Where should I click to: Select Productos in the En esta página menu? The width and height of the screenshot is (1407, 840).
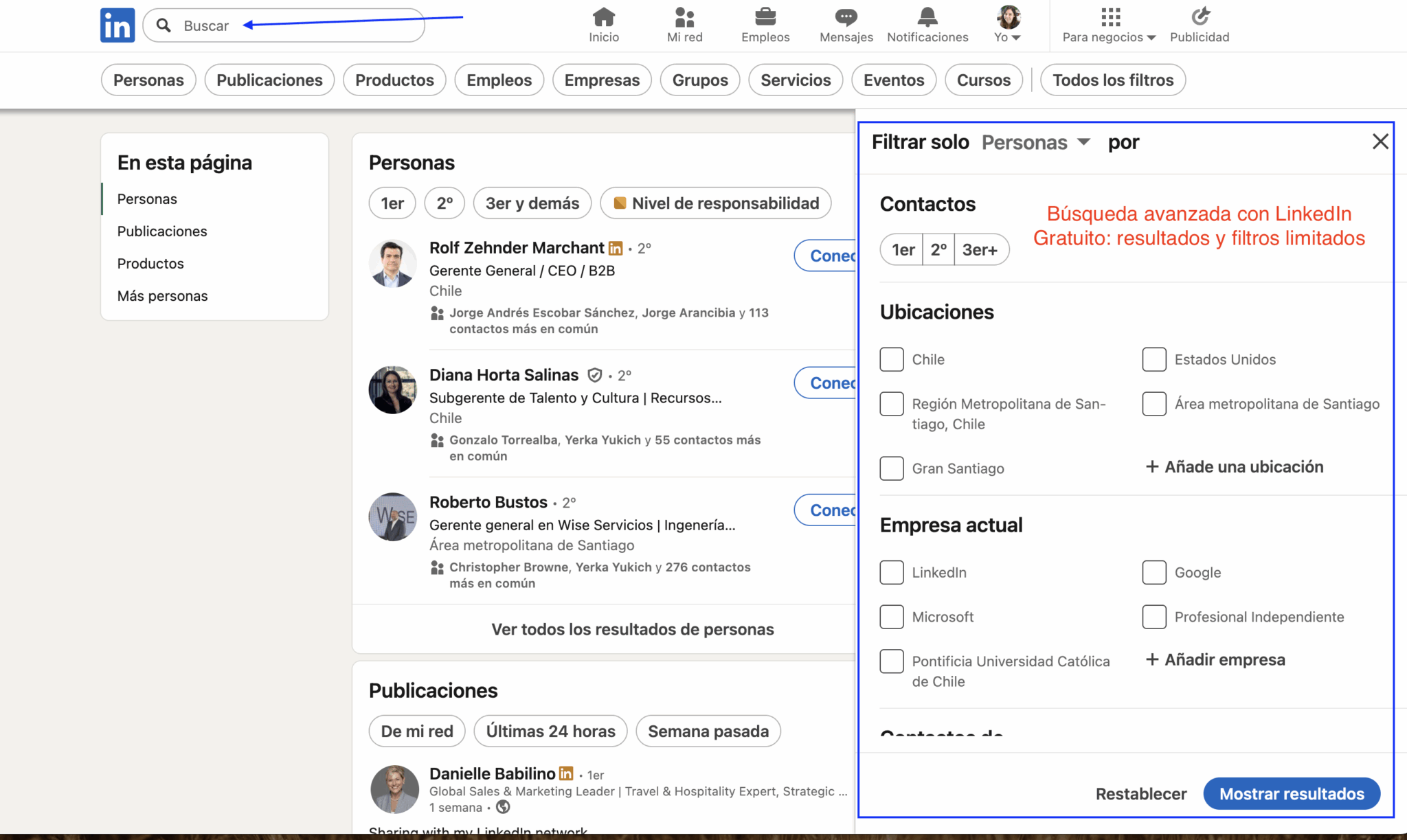(x=150, y=263)
